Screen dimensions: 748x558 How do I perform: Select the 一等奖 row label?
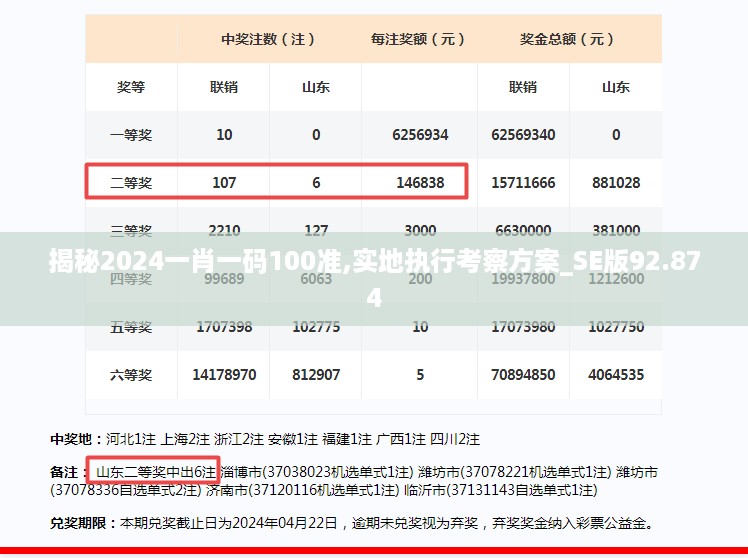tap(131, 135)
